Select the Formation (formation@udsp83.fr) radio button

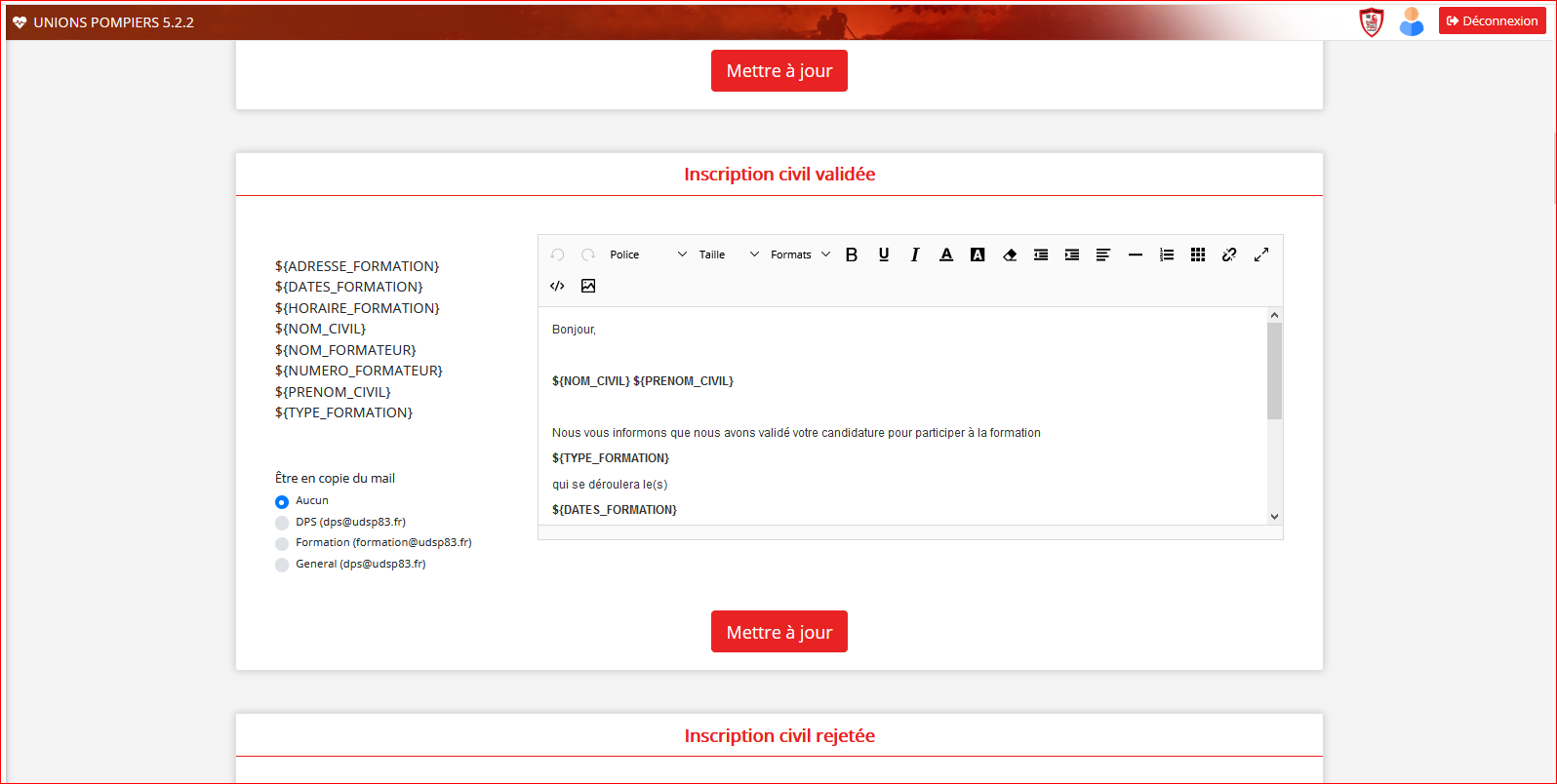click(x=282, y=544)
